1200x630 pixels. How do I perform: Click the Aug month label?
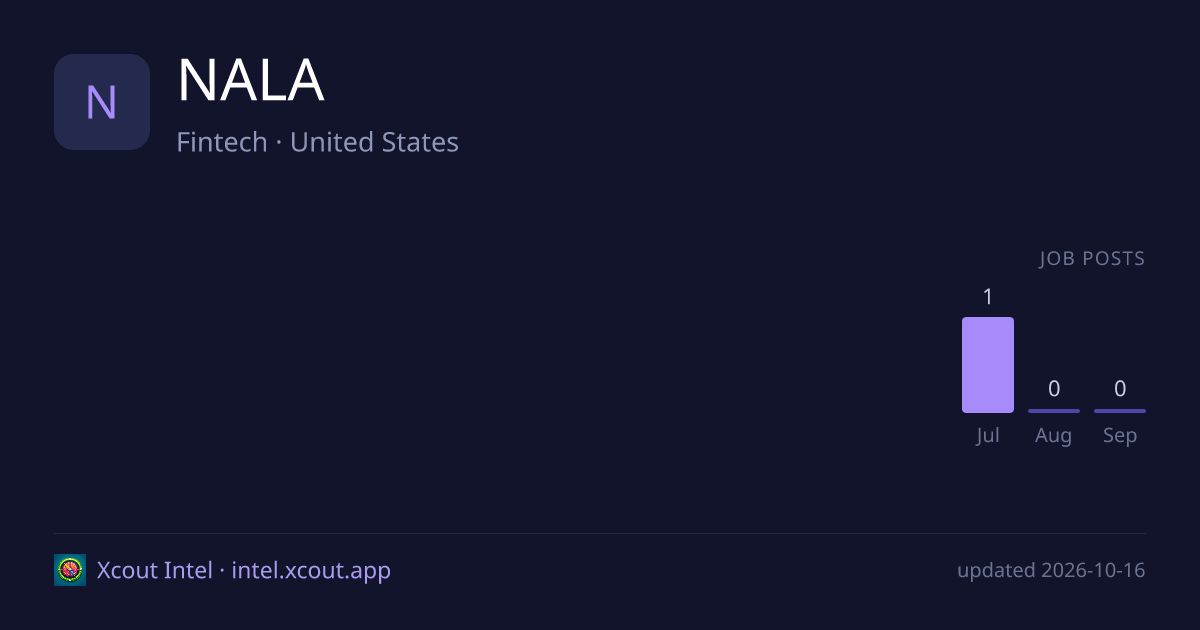tap(1054, 436)
